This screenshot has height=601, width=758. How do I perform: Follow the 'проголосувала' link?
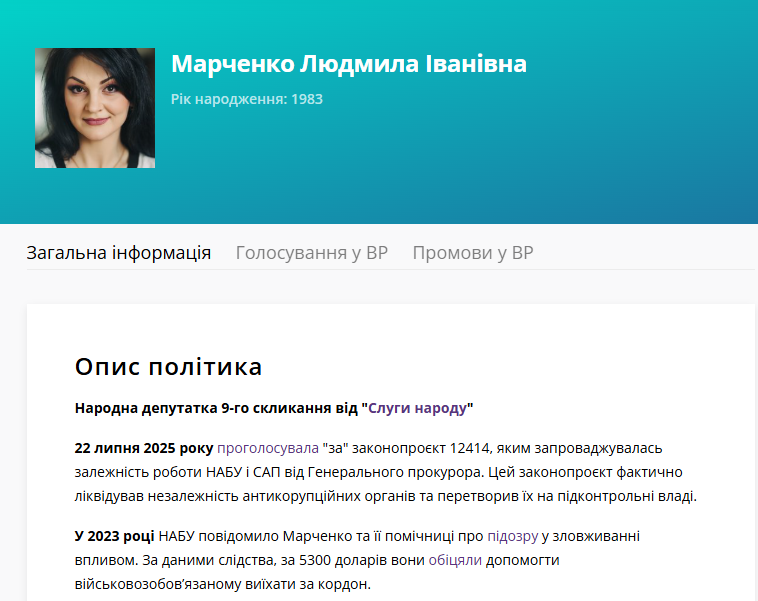coord(267,448)
